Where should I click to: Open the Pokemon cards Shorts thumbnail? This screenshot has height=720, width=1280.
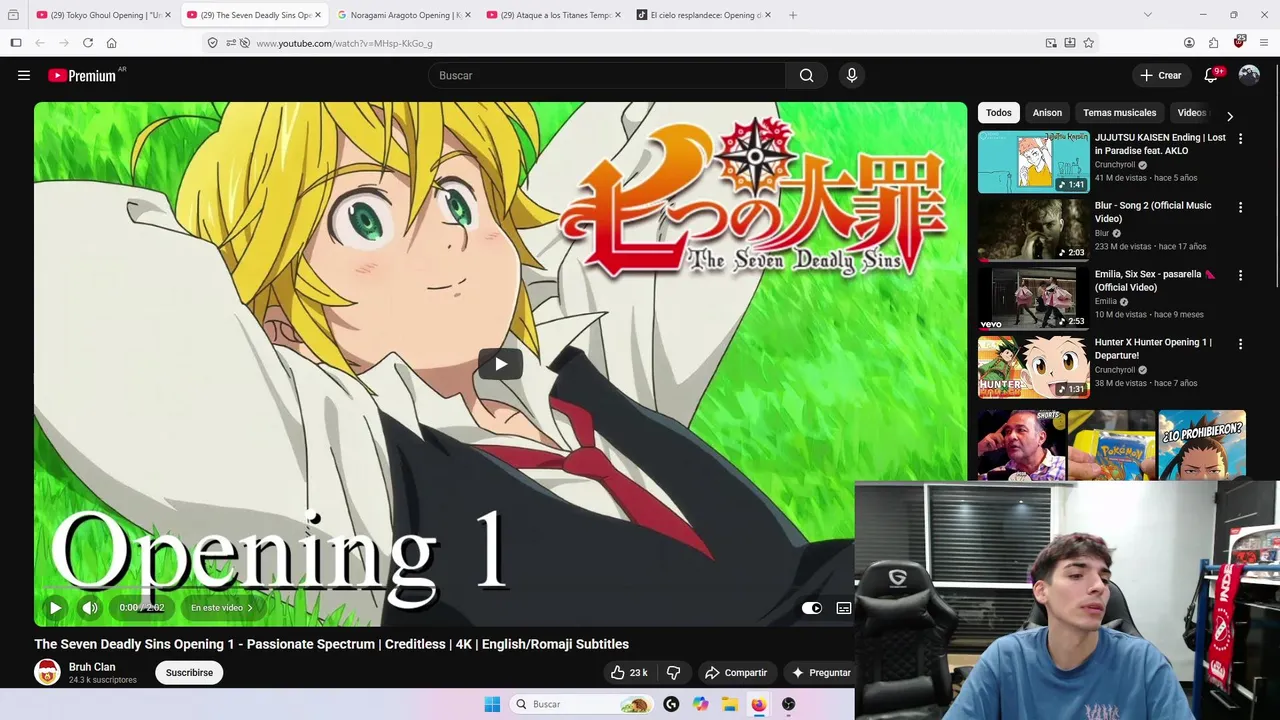click(1111, 444)
